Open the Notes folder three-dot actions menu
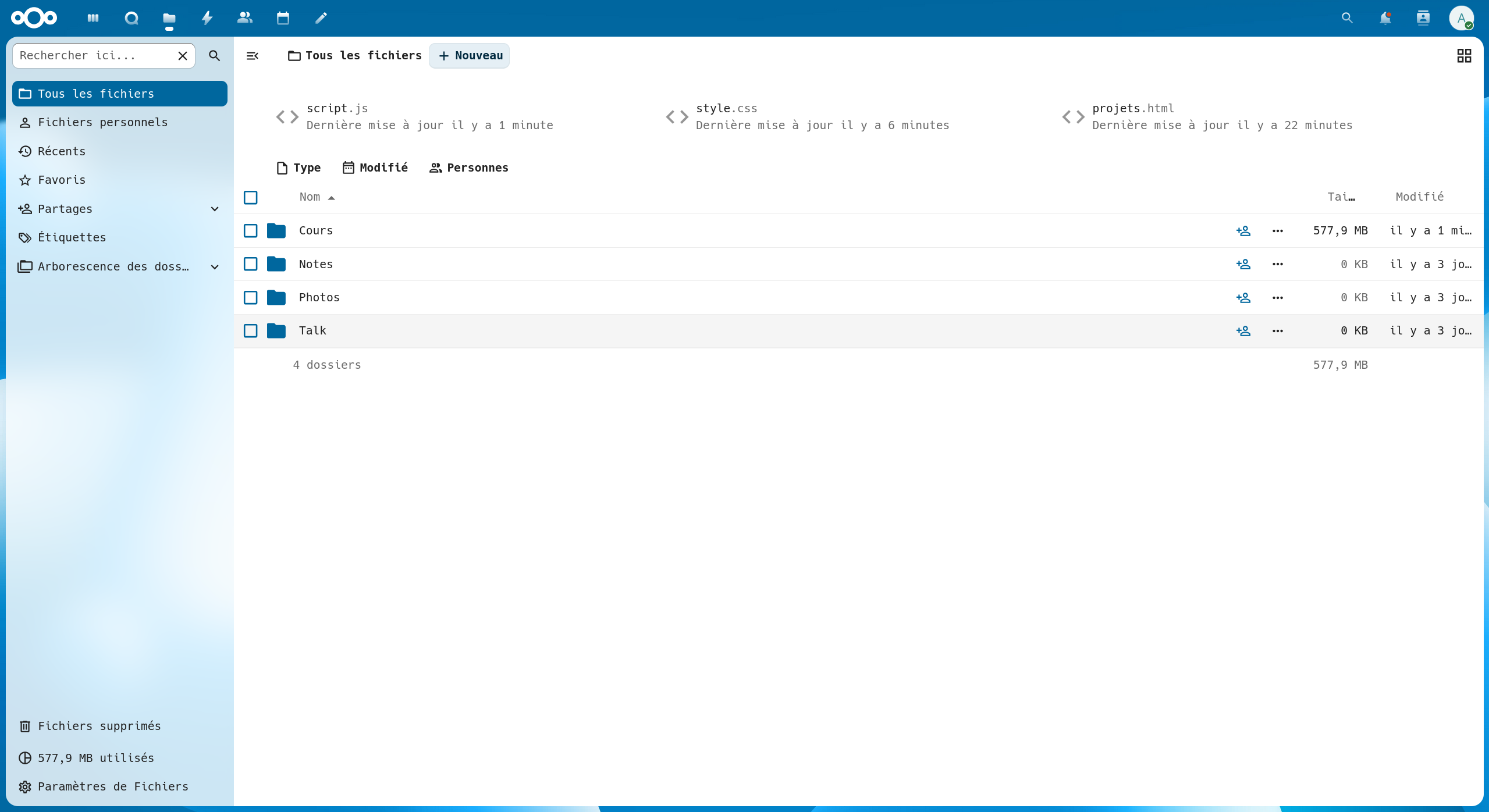Image resolution: width=1489 pixels, height=812 pixels. (x=1277, y=264)
